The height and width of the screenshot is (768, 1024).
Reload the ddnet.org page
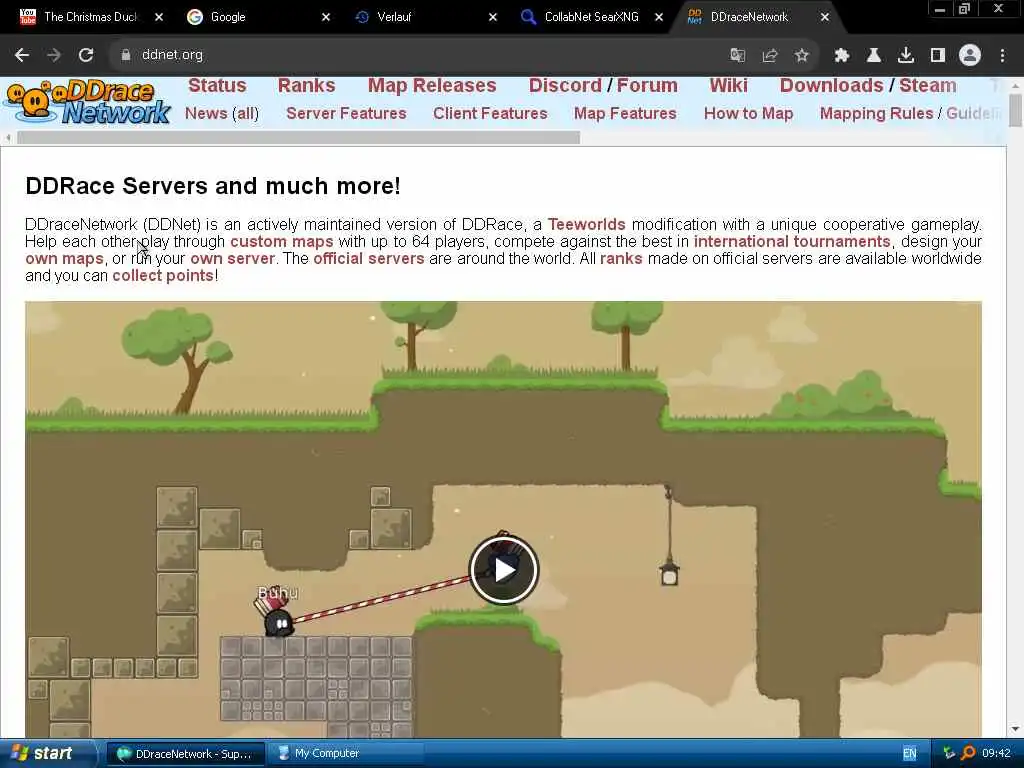[86, 56]
